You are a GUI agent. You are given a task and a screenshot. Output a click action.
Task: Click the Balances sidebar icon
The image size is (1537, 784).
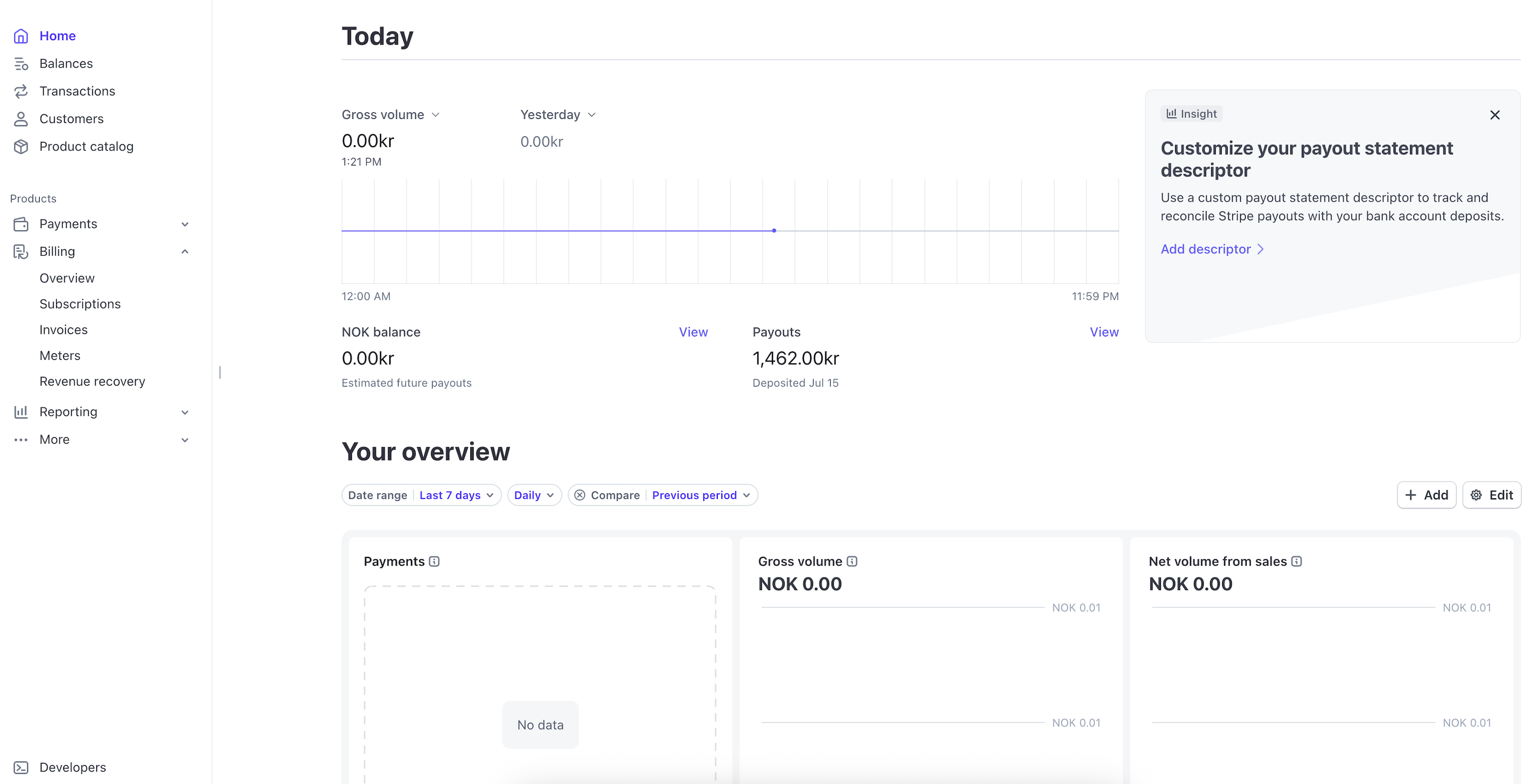point(21,64)
